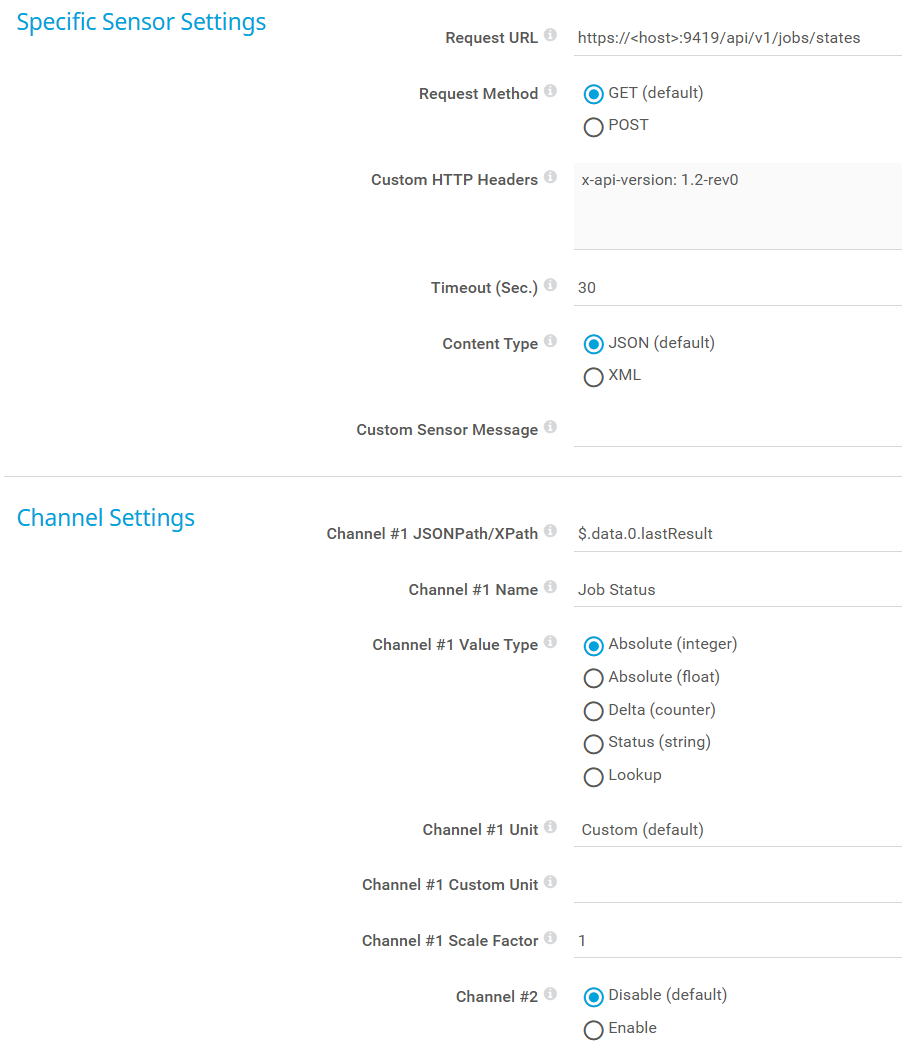
Task: Show help for Content Type setting
Action: click(x=551, y=342)
